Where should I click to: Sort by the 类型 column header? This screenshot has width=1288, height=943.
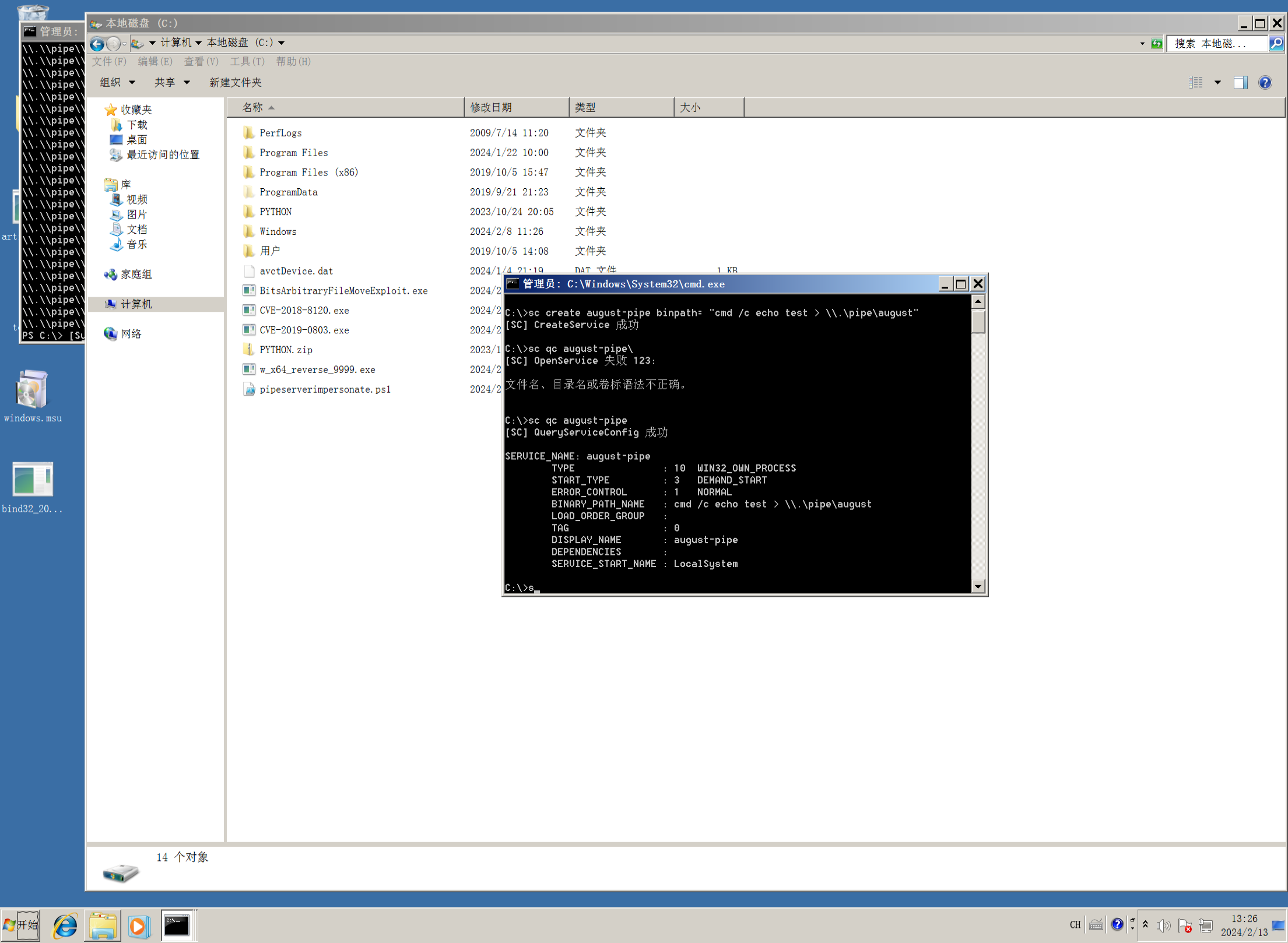click(x=622, y=107)
